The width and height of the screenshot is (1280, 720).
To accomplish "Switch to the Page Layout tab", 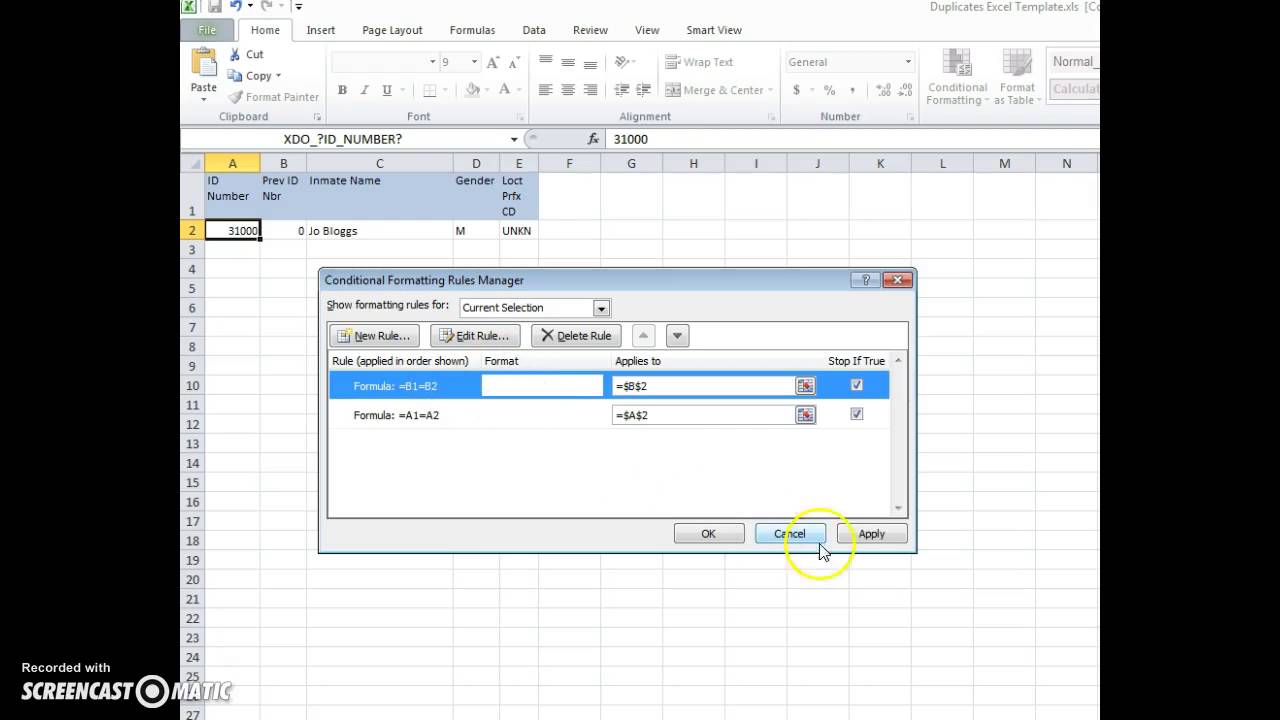I will pyautogui.click(x=392, y=30).
